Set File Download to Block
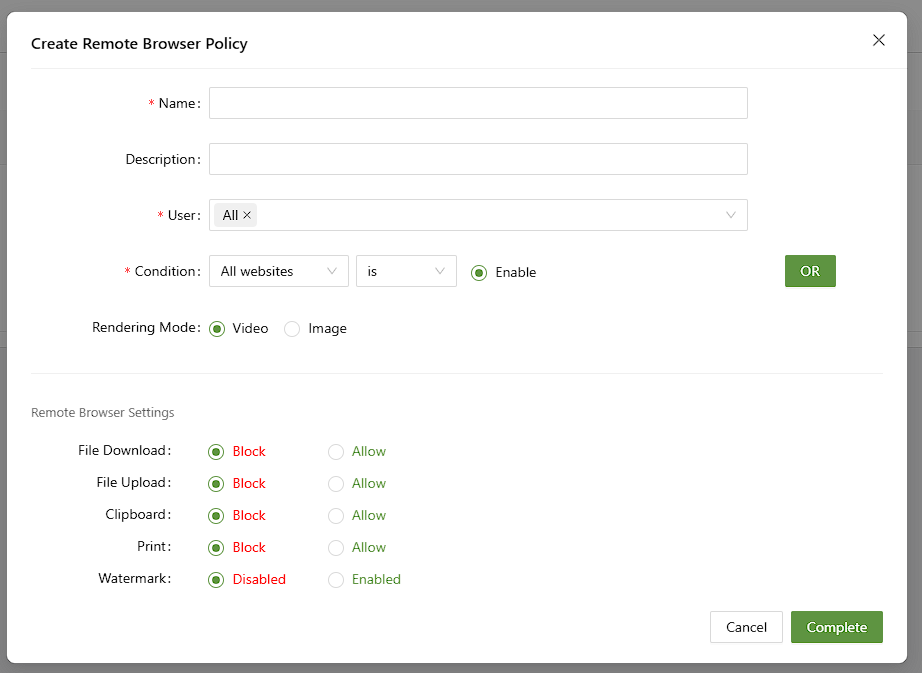Screen dimensions: 922x673 click(217, 451)
